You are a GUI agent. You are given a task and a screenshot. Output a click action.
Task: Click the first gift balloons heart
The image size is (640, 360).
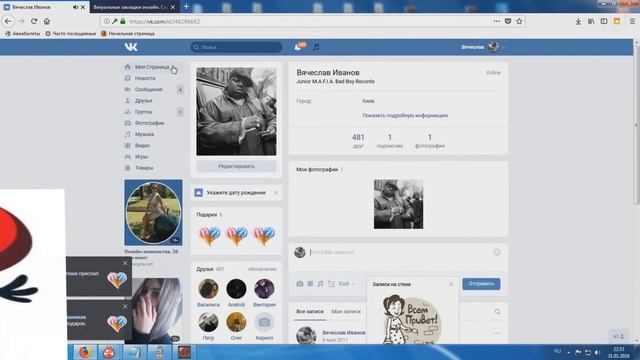tap(209, 236)
